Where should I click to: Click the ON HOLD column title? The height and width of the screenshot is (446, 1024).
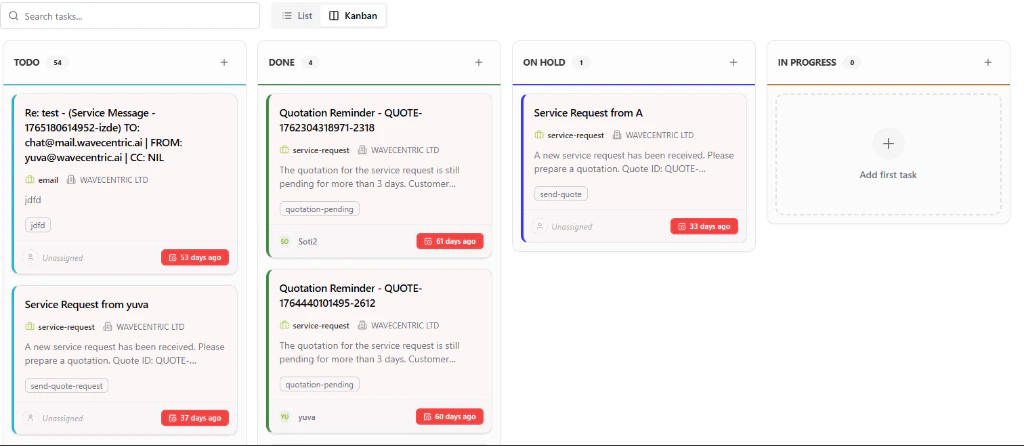[x=544, y=63]
